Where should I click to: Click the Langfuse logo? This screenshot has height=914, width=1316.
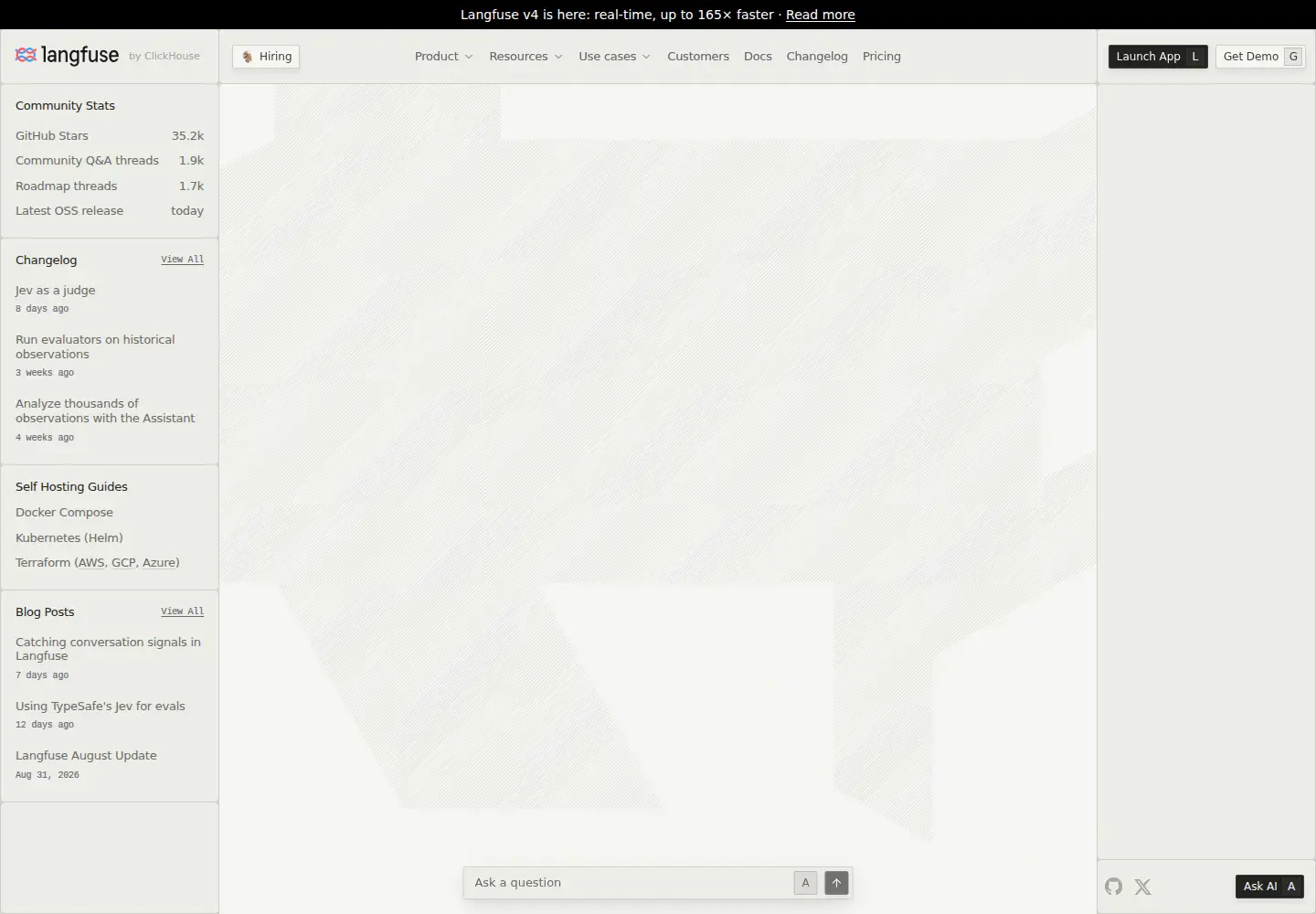pos(67,56)
